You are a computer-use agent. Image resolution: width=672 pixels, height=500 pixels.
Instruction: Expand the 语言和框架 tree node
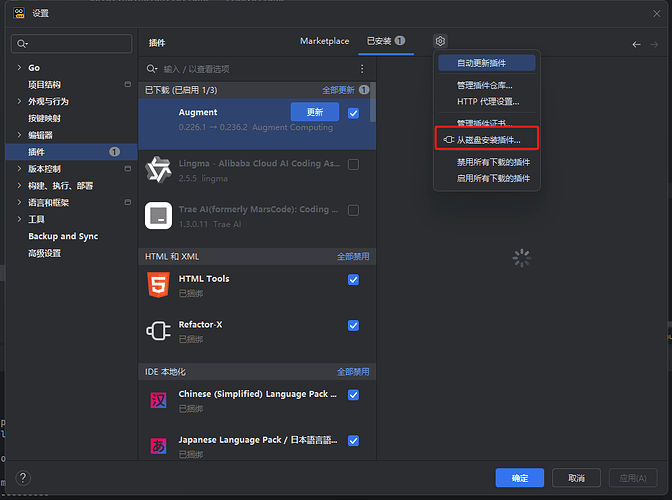pos(19,202)
